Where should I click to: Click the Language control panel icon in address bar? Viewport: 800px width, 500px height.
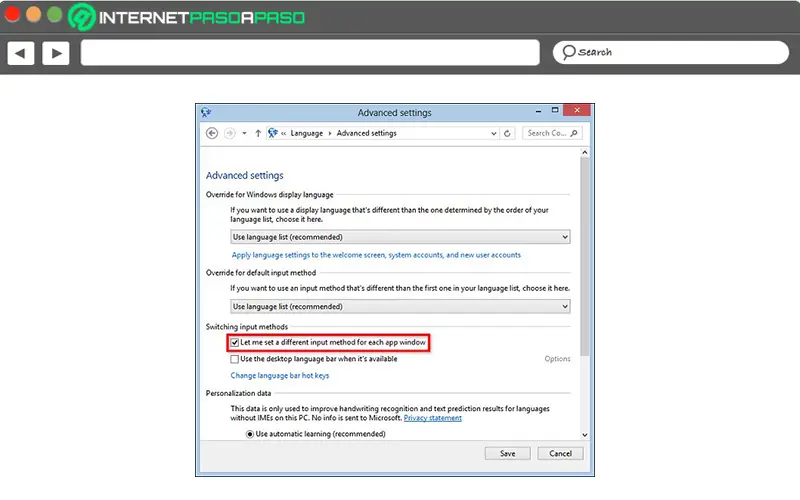(273, 133)
